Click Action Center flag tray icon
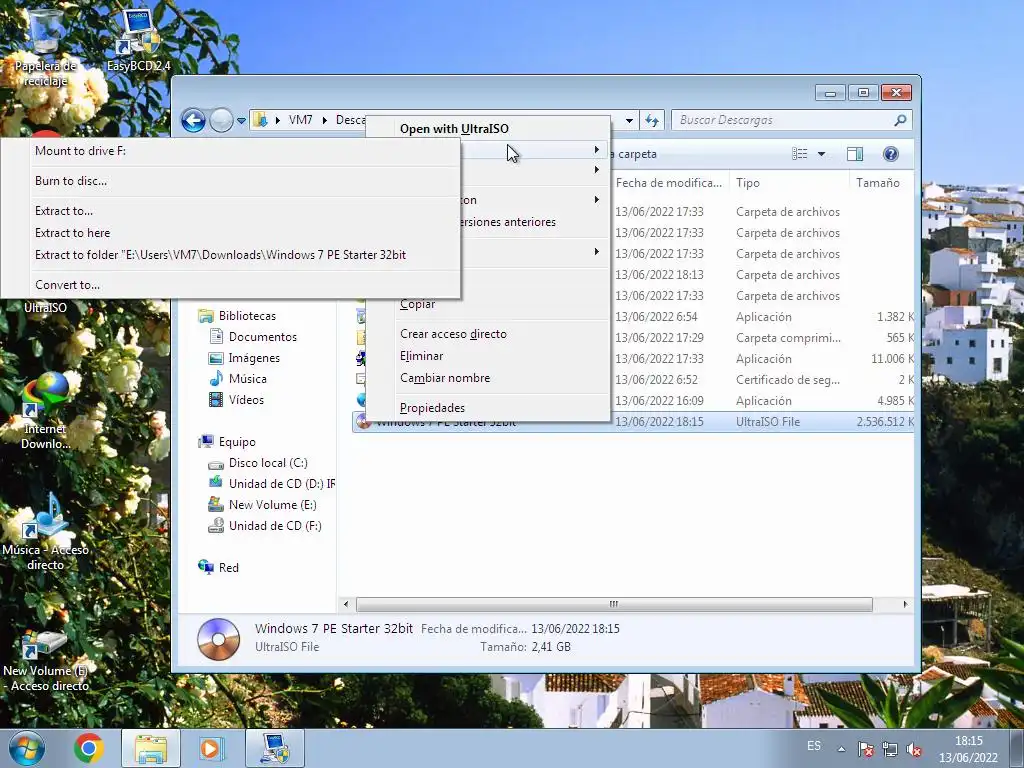The image size is (1024, 768). pos(865,750)
